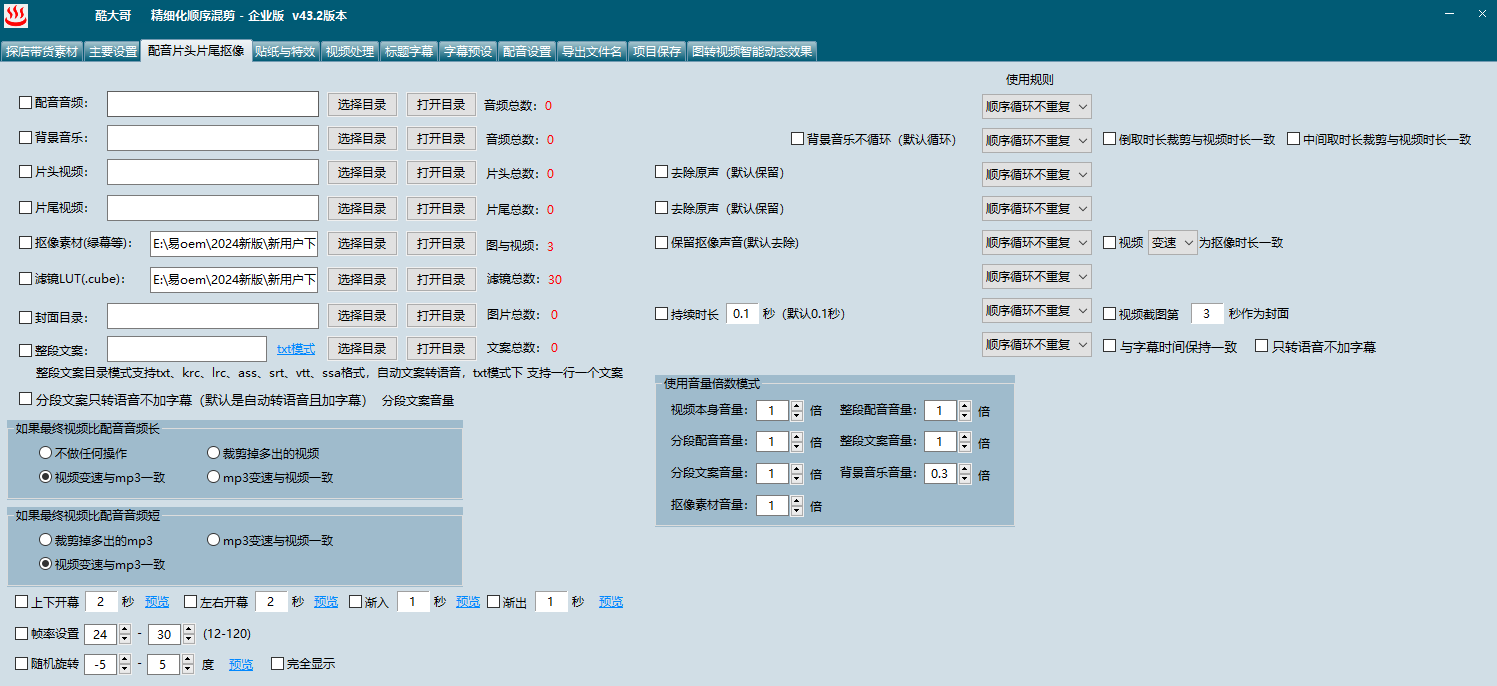Tick the 封面目录 checkbox
The image size is (1497, 686).
tap(26, 317)
